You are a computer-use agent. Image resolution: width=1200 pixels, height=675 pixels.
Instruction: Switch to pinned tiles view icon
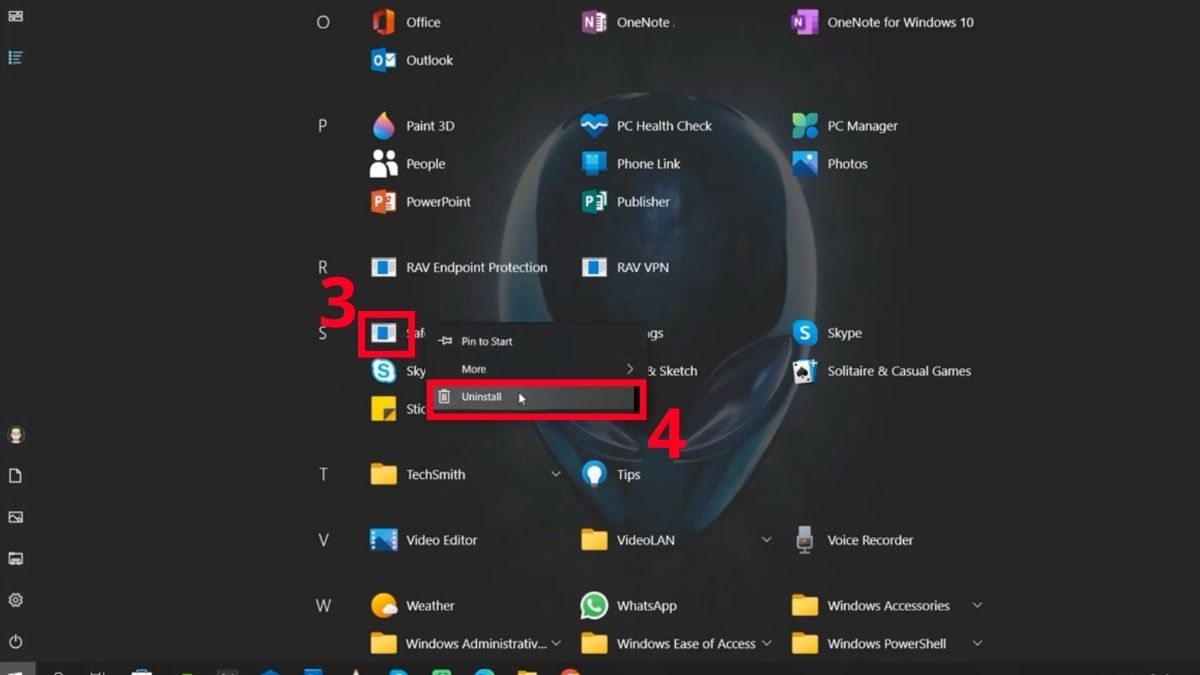15,16
